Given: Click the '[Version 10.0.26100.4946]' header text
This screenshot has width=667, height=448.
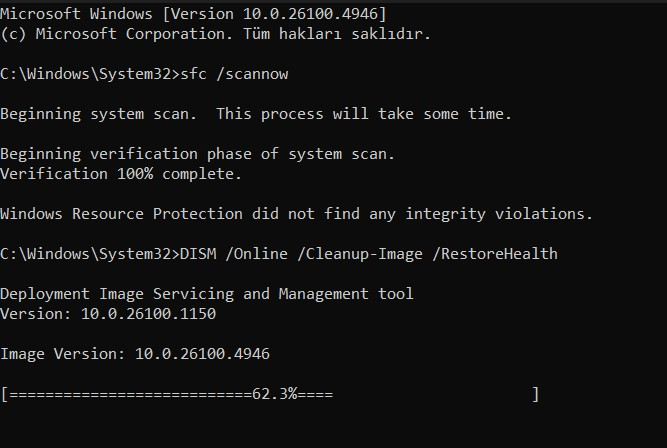Looking at the screenshot, I should 274,14.
